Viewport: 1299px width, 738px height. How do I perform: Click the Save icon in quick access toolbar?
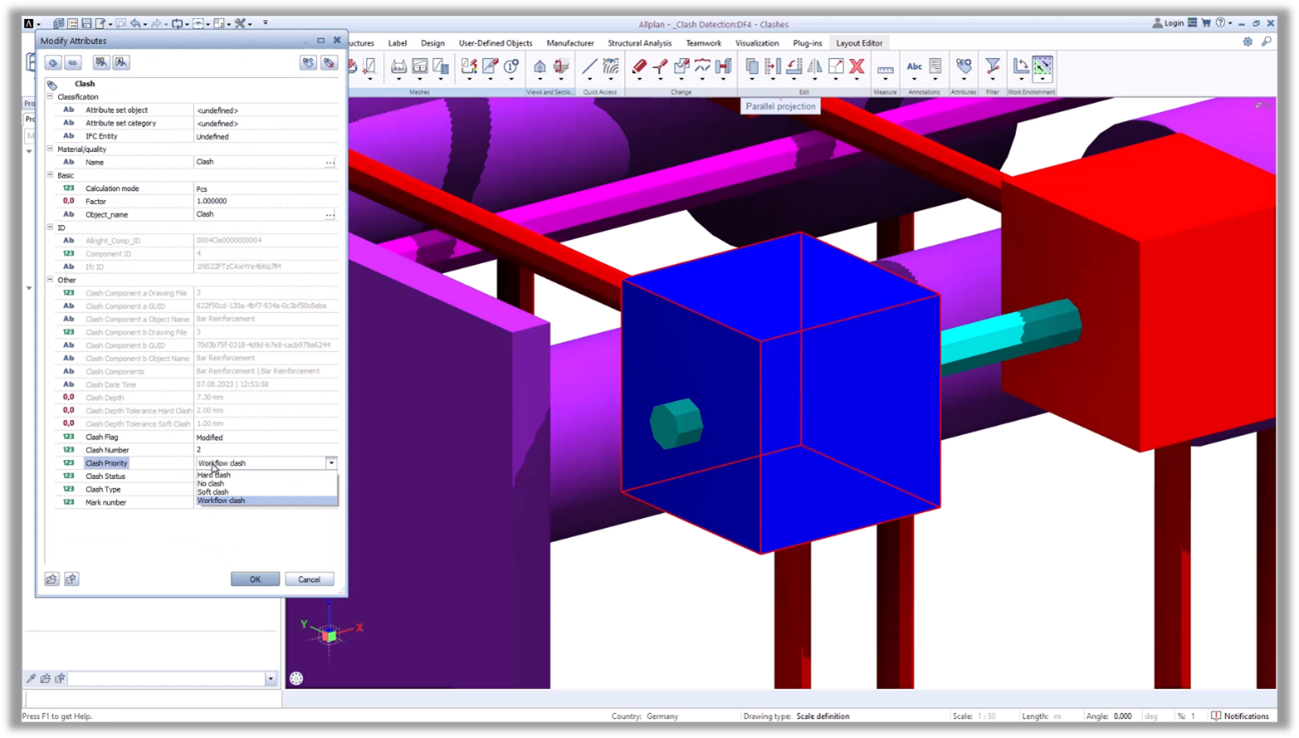(87, 23)
